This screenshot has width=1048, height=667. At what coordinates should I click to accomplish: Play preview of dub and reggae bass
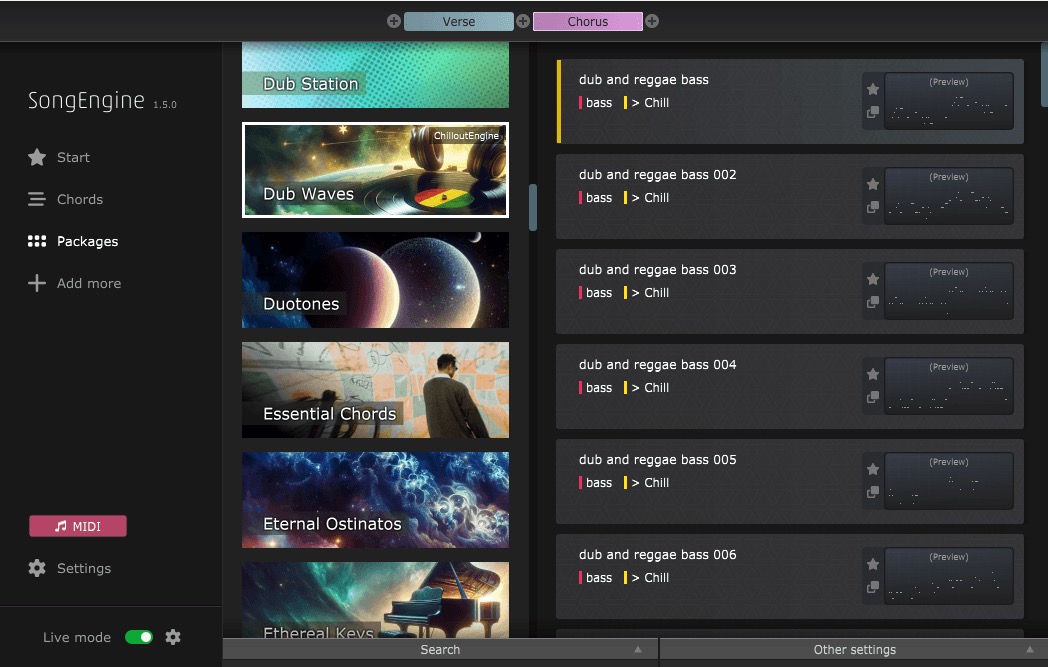[949, 101]
